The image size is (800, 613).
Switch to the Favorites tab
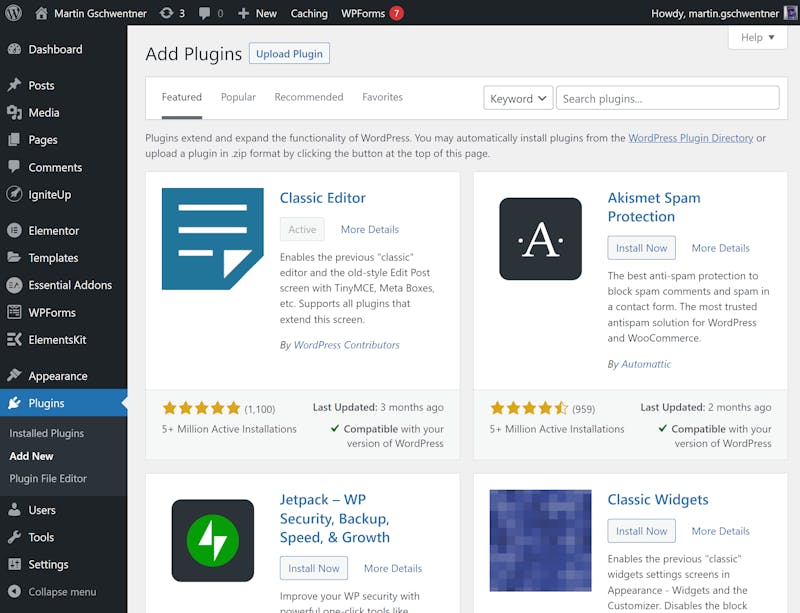tap(383, 97)
